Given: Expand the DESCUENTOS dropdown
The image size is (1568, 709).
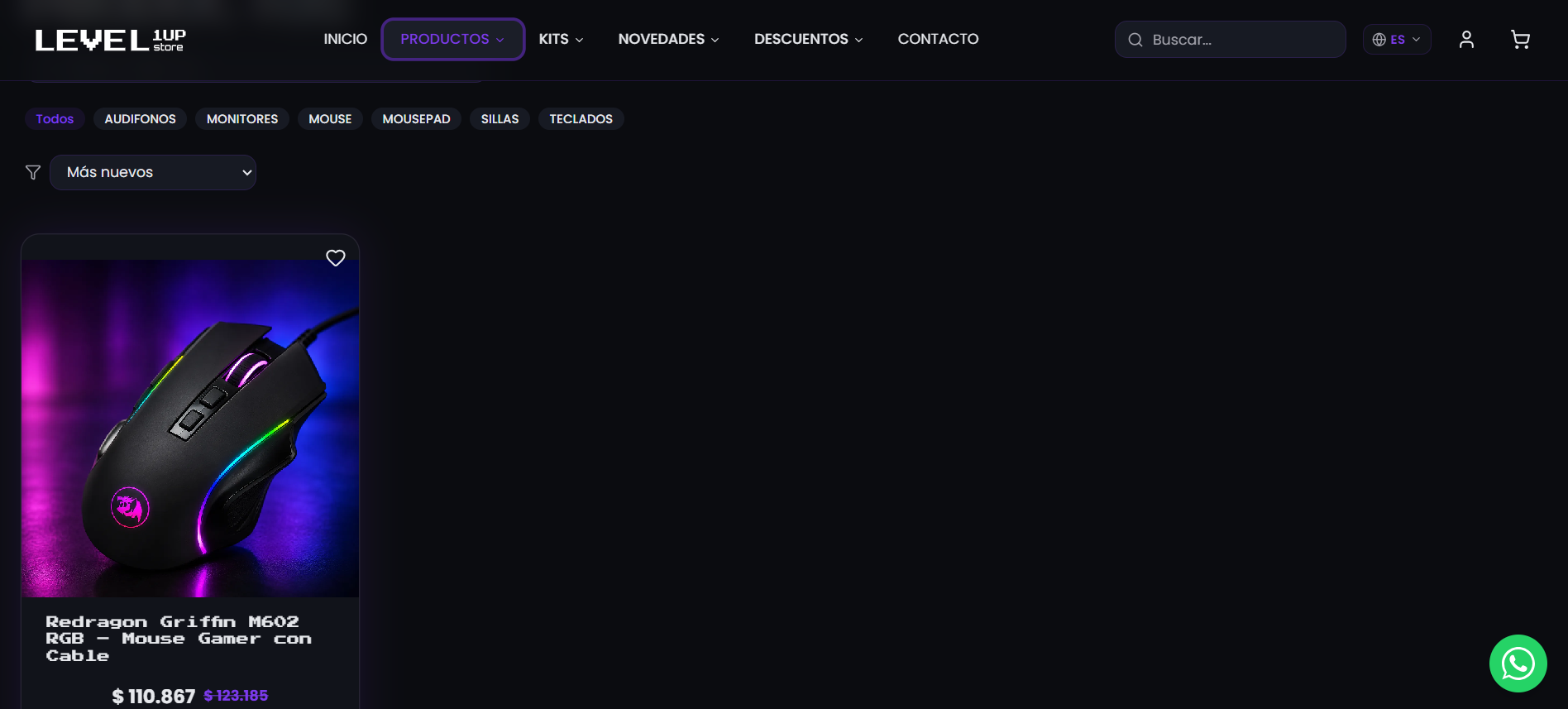Looking at the screenshot, I should click(808, 39).
